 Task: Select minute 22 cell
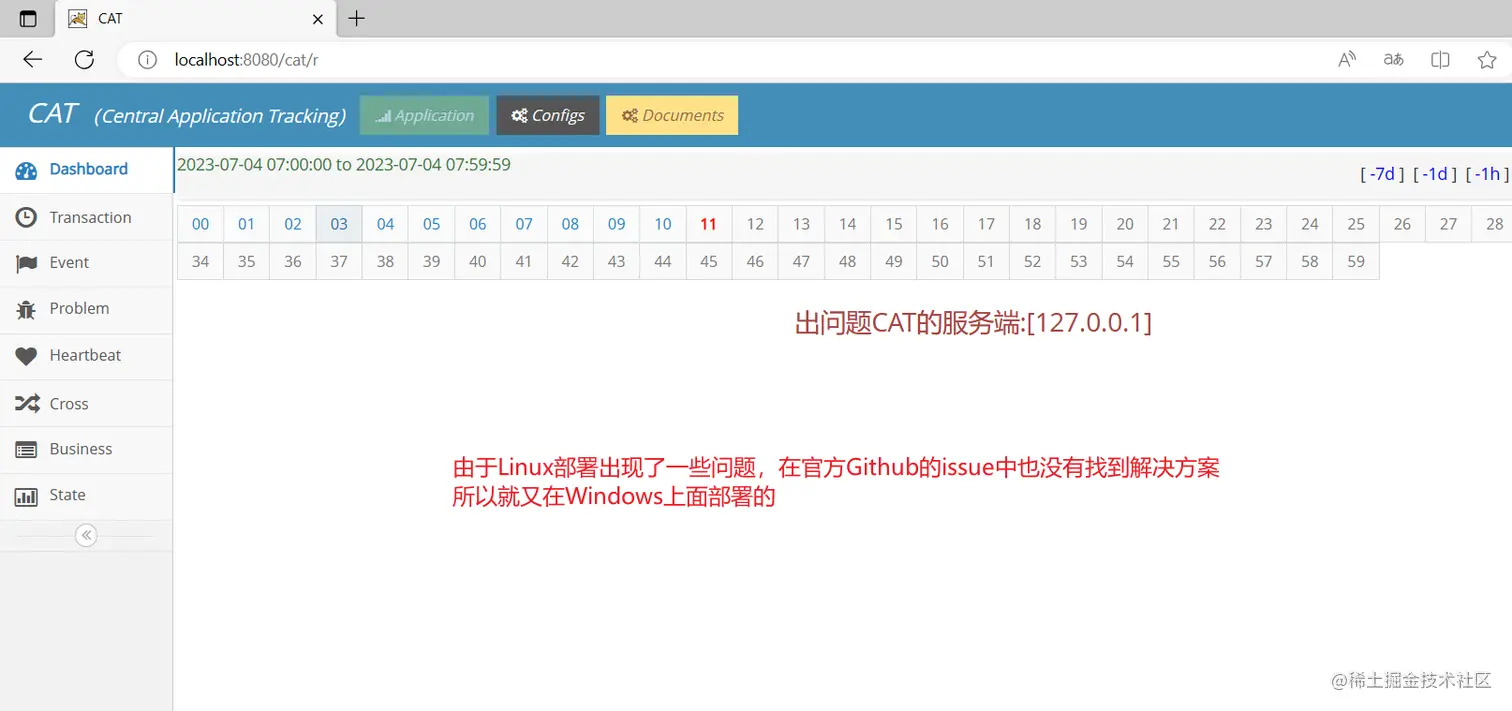click(x=1217, y=224)
